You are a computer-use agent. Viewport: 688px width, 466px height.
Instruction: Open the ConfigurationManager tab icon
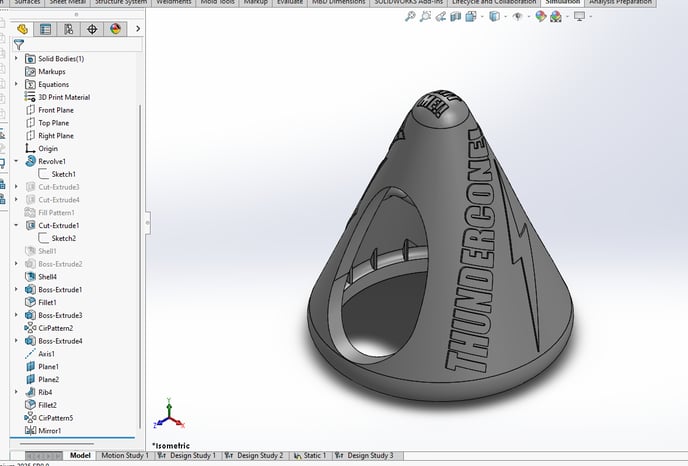(x=68, y=29)
